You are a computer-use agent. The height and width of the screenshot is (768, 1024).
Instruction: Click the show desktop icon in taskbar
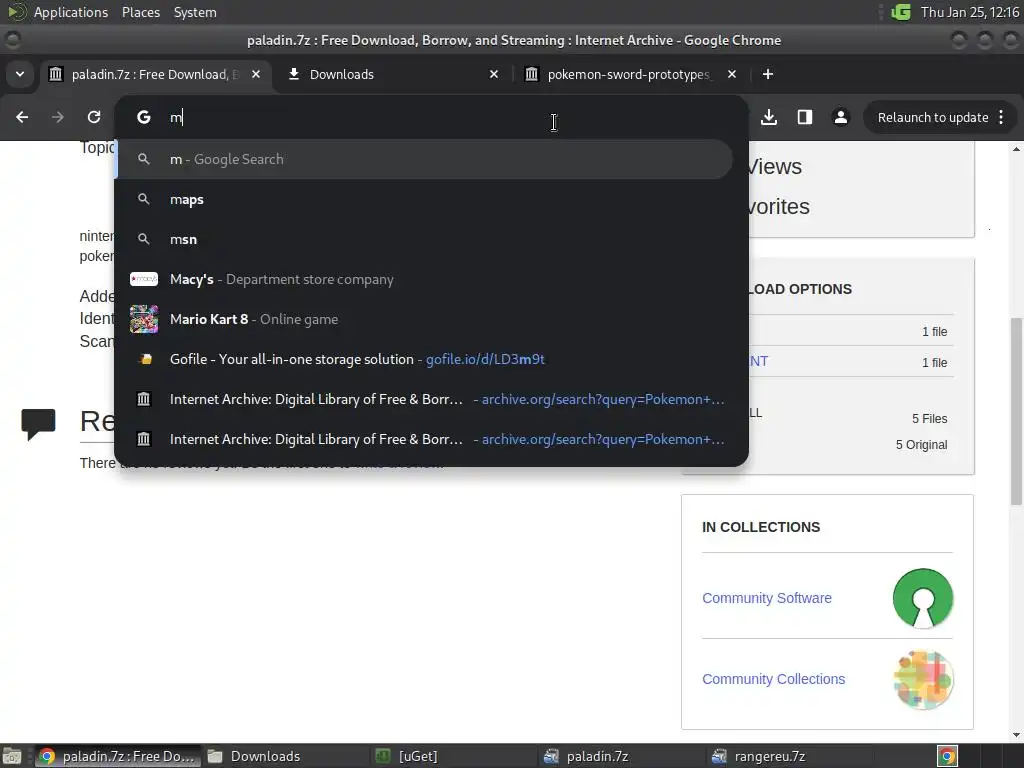click(12, 756)
